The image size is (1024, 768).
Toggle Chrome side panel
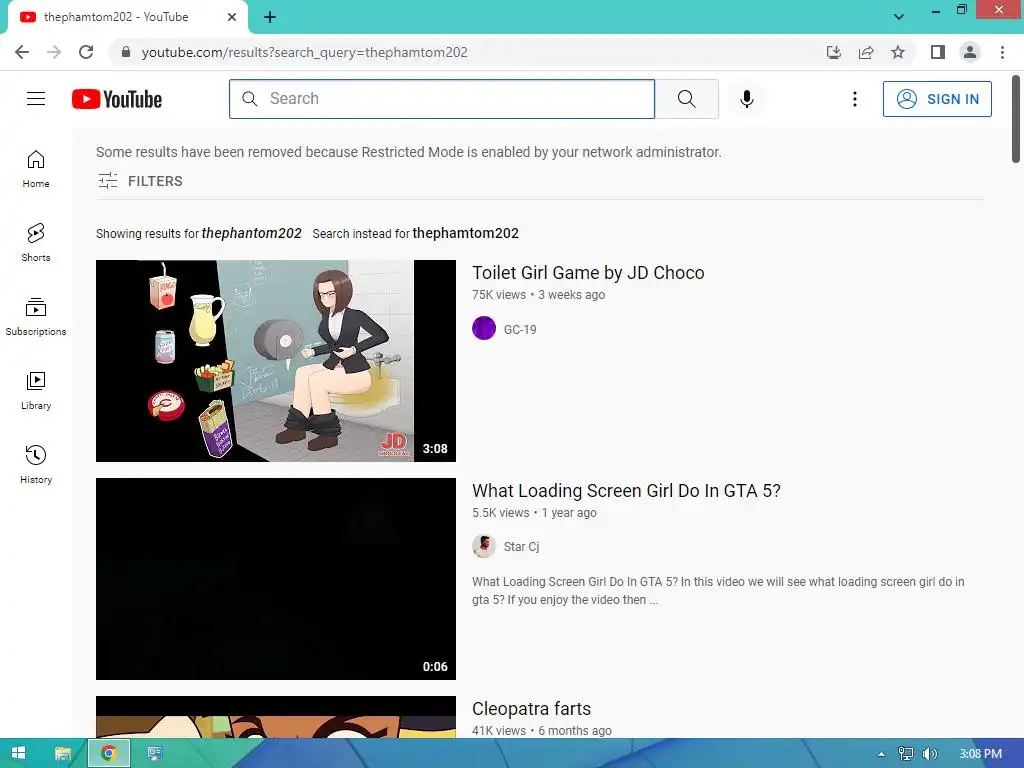[x=938, y=52]
